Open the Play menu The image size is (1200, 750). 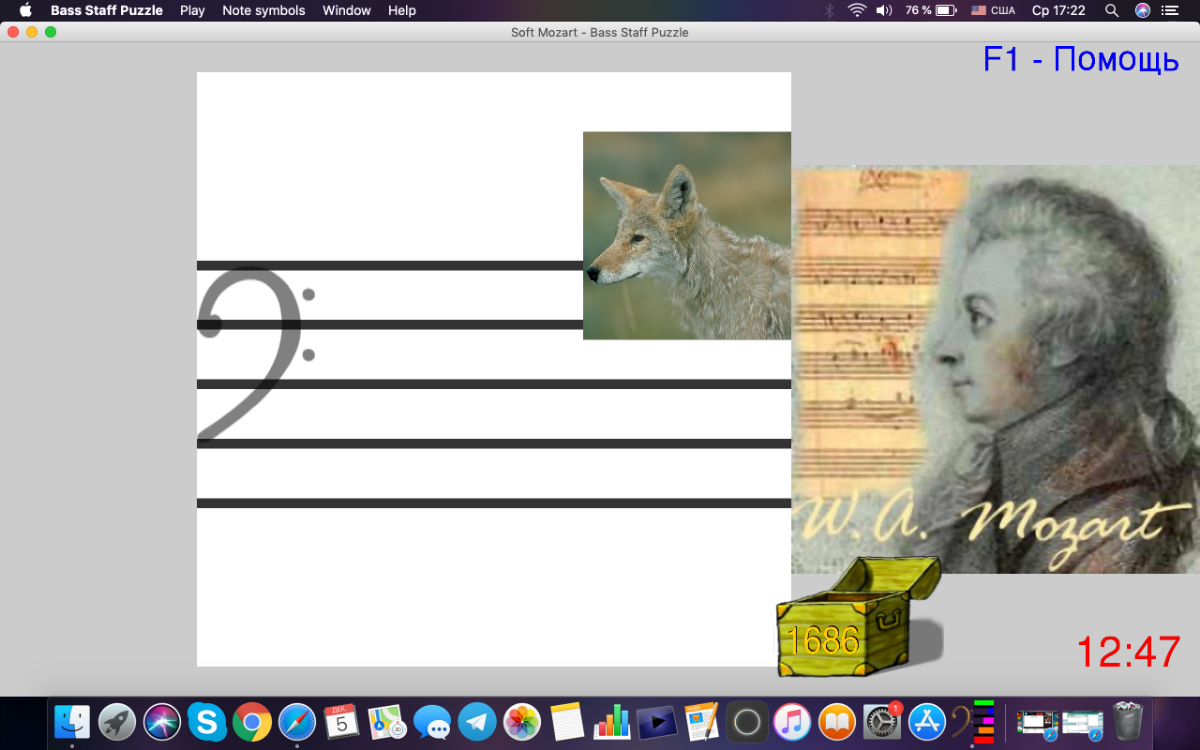click(x=192, y=10)
